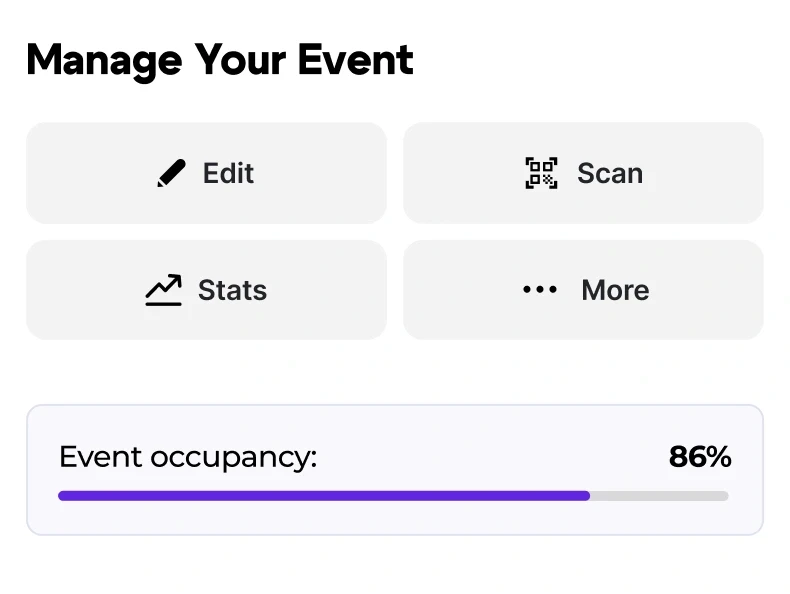The width and height of the screenshot is (790, 594).
Task: Click the Event occupancy label
Action: click(188, 458)
